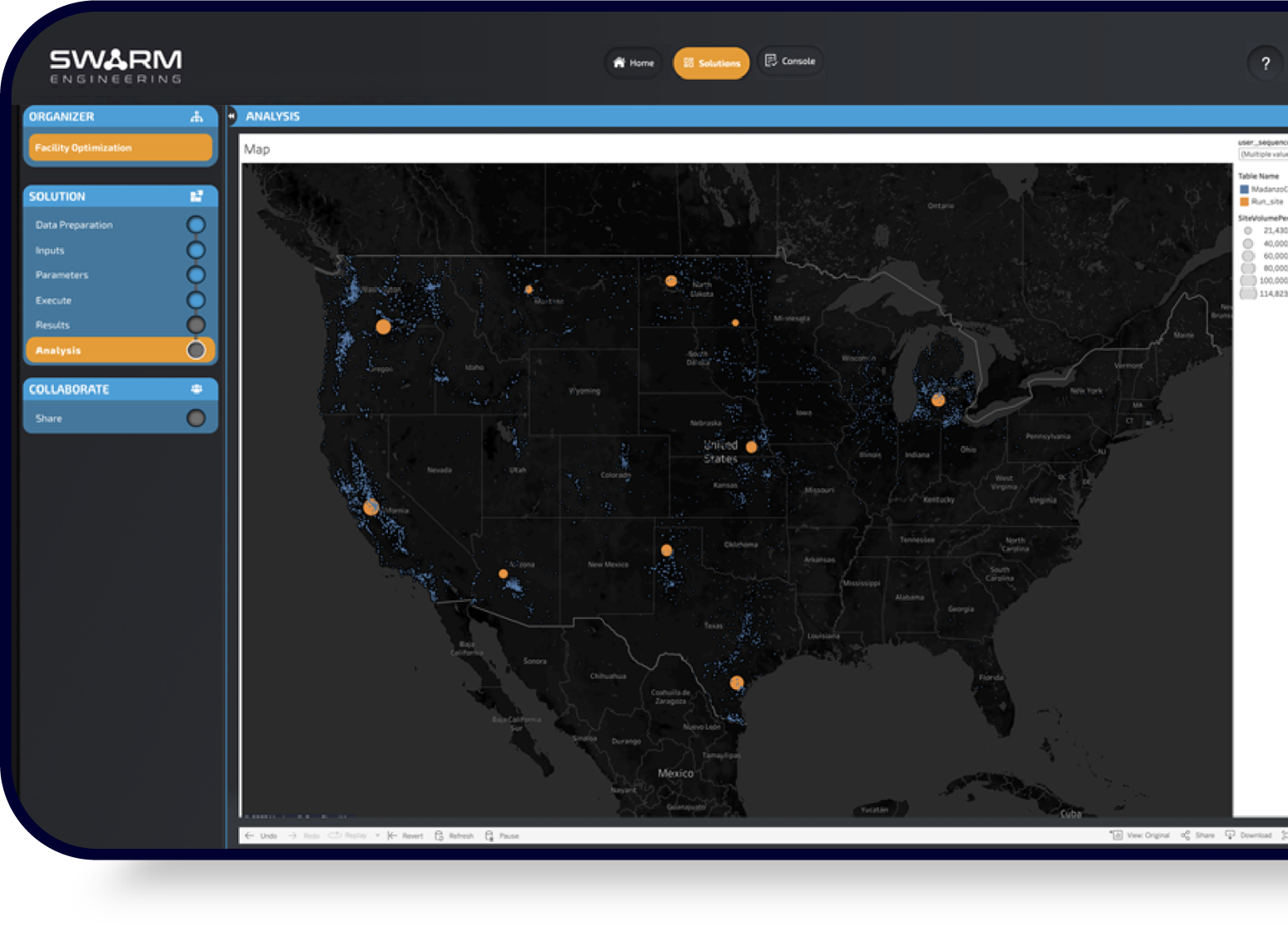Click the Pause toolbar icon
Screen dimensions: 1288x927
[489, 835]
